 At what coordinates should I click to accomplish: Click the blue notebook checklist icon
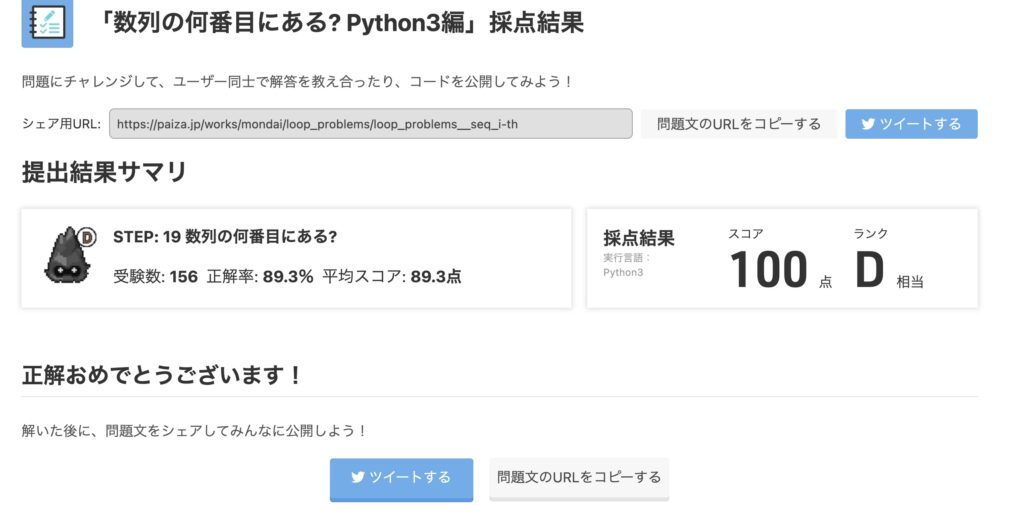click(47, 23)
